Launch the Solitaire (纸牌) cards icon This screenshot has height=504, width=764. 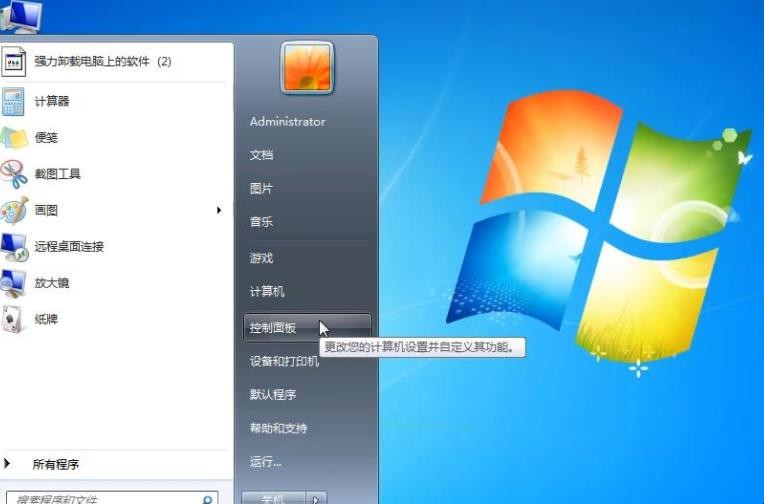[12, 319]
